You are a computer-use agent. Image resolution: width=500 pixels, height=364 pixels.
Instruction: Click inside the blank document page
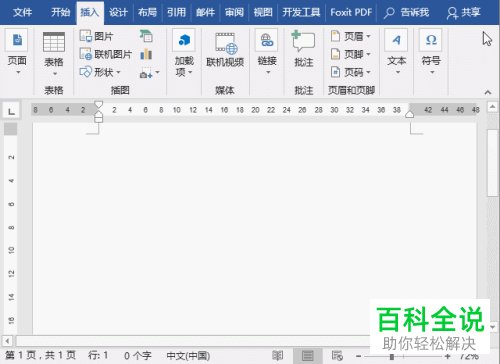(x=254, y=227)
